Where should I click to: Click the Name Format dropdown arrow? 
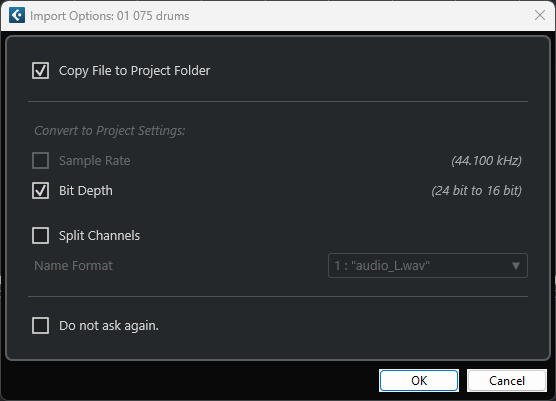pos(516,266)
